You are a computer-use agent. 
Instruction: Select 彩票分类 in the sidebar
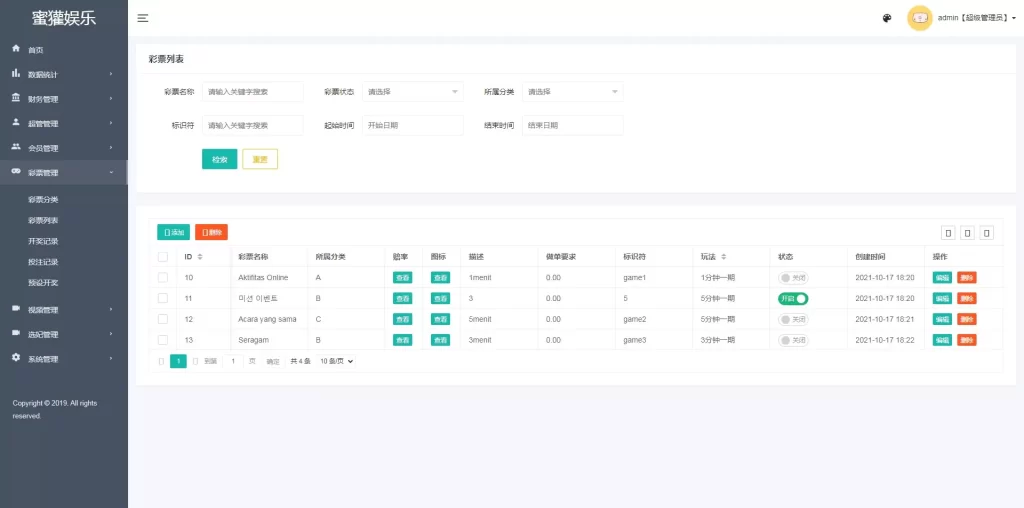(x=43, y=199)
